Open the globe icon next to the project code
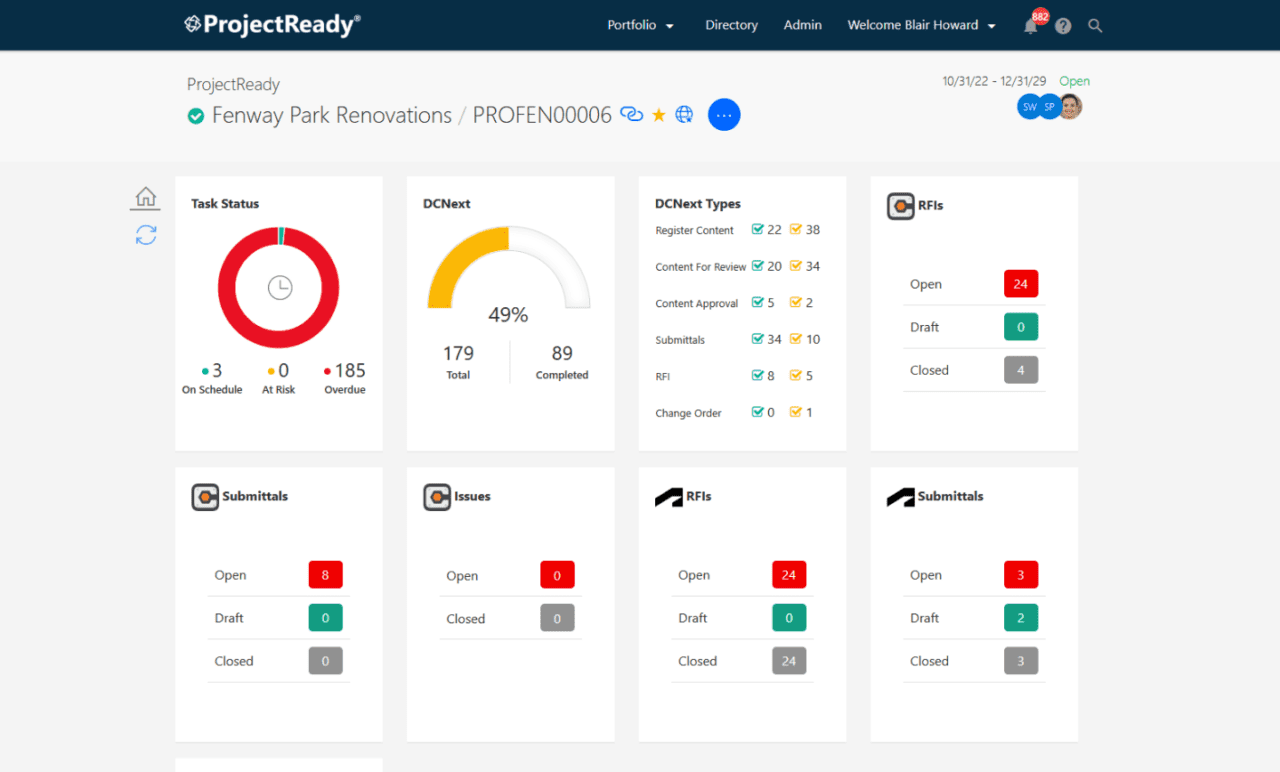1280x772 pixels. (x=684, y=114)
